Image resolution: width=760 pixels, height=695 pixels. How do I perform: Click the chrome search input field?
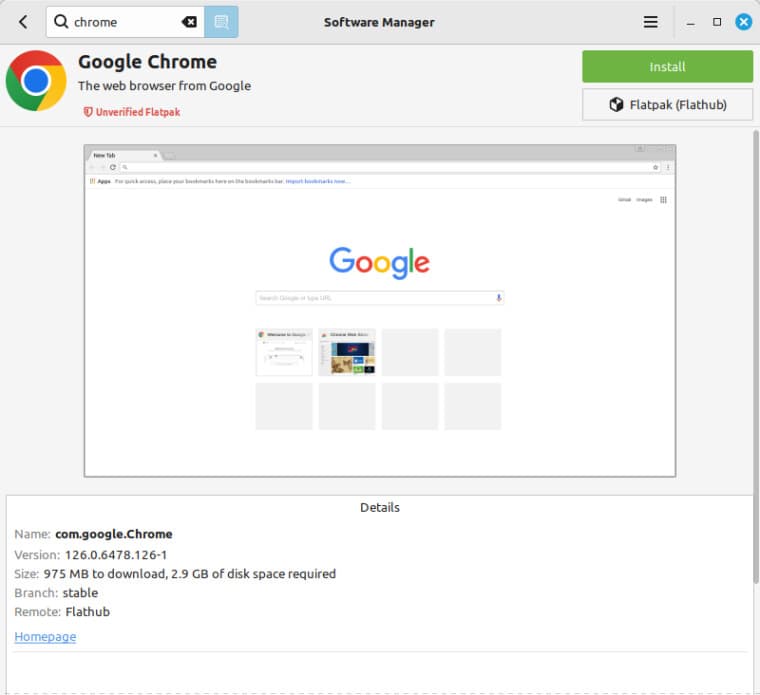(x=125, y=22)
